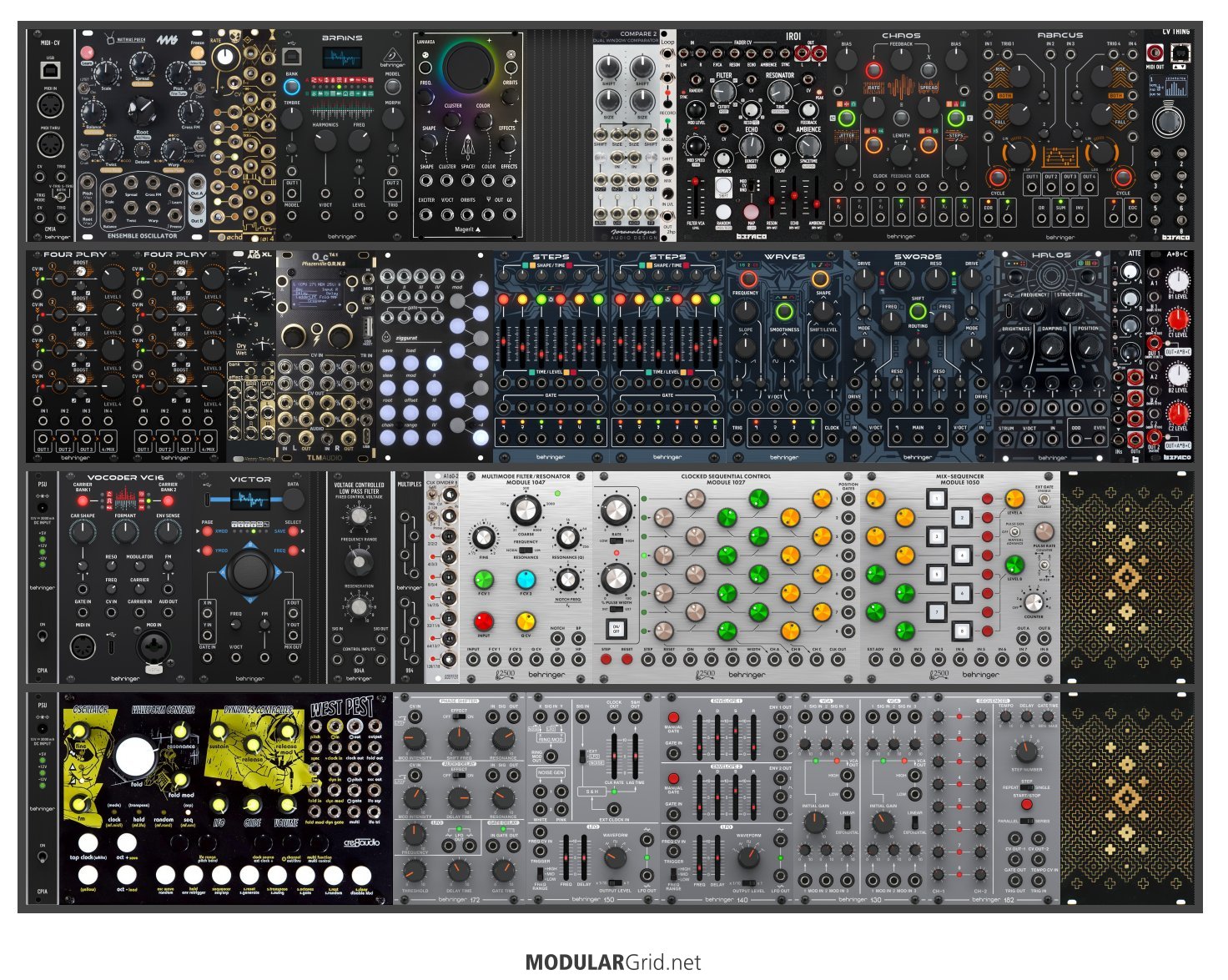
Task: Select the MIDI THRU socket on MIDI-CV
Action: [x=50, y=143]
